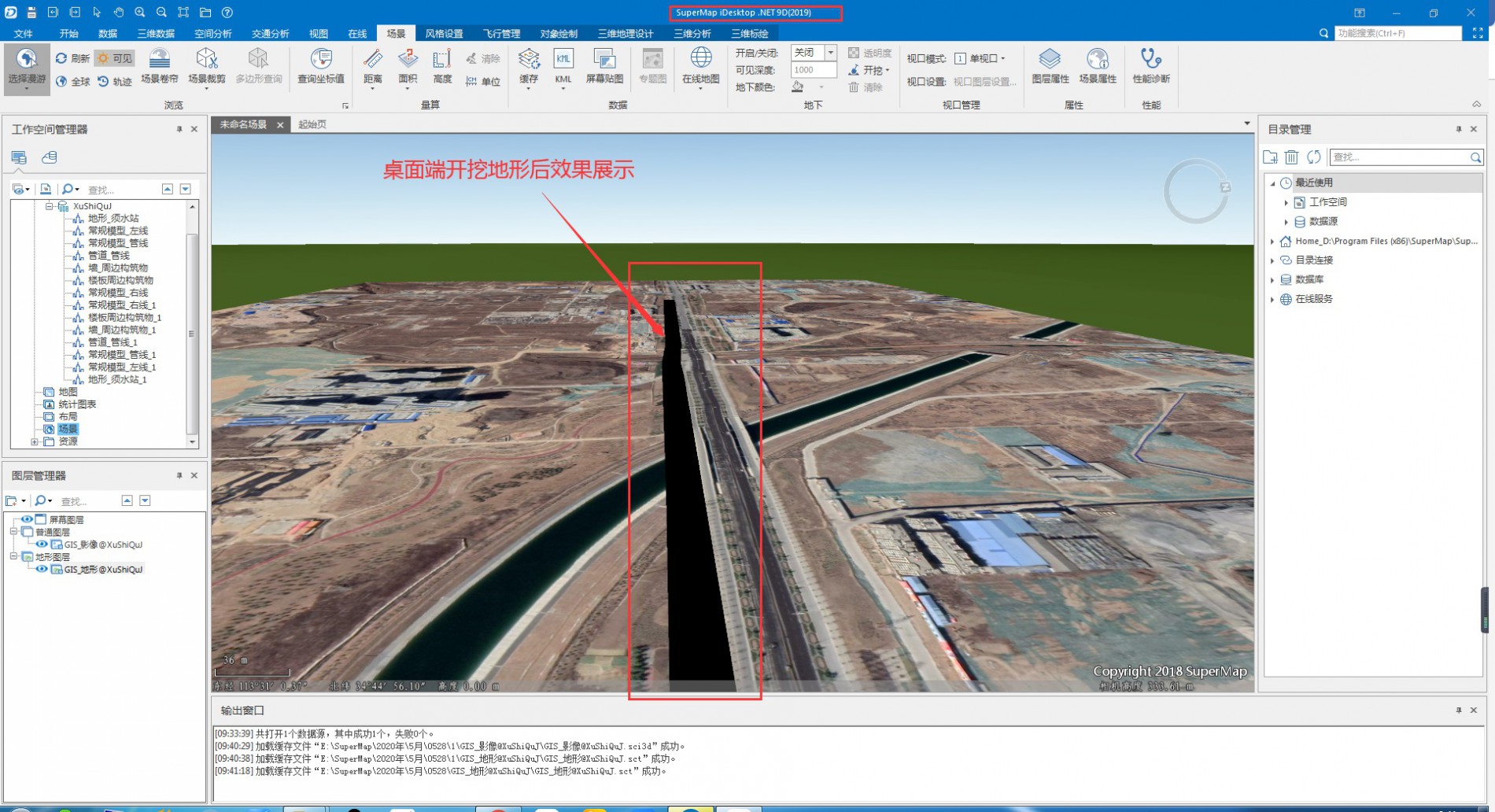The height and width of the screenshot is (812, 1495).
Task: Collapse the ribbon with the chevron
Action: 1476,105
